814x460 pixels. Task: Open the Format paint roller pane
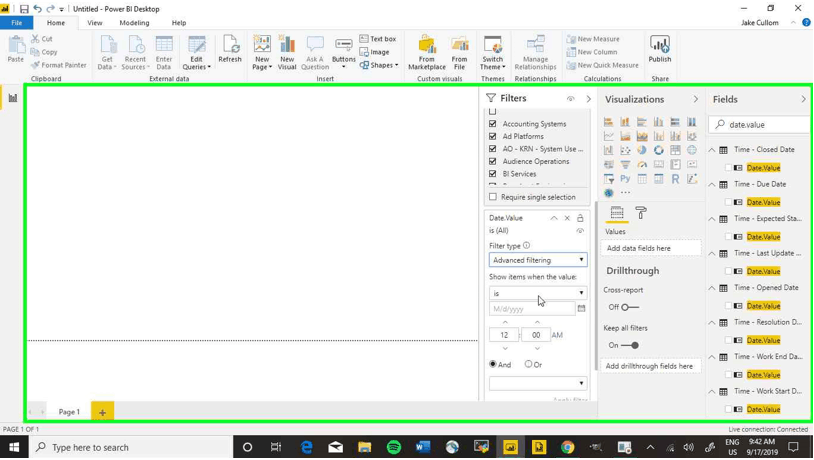(641, 213)
